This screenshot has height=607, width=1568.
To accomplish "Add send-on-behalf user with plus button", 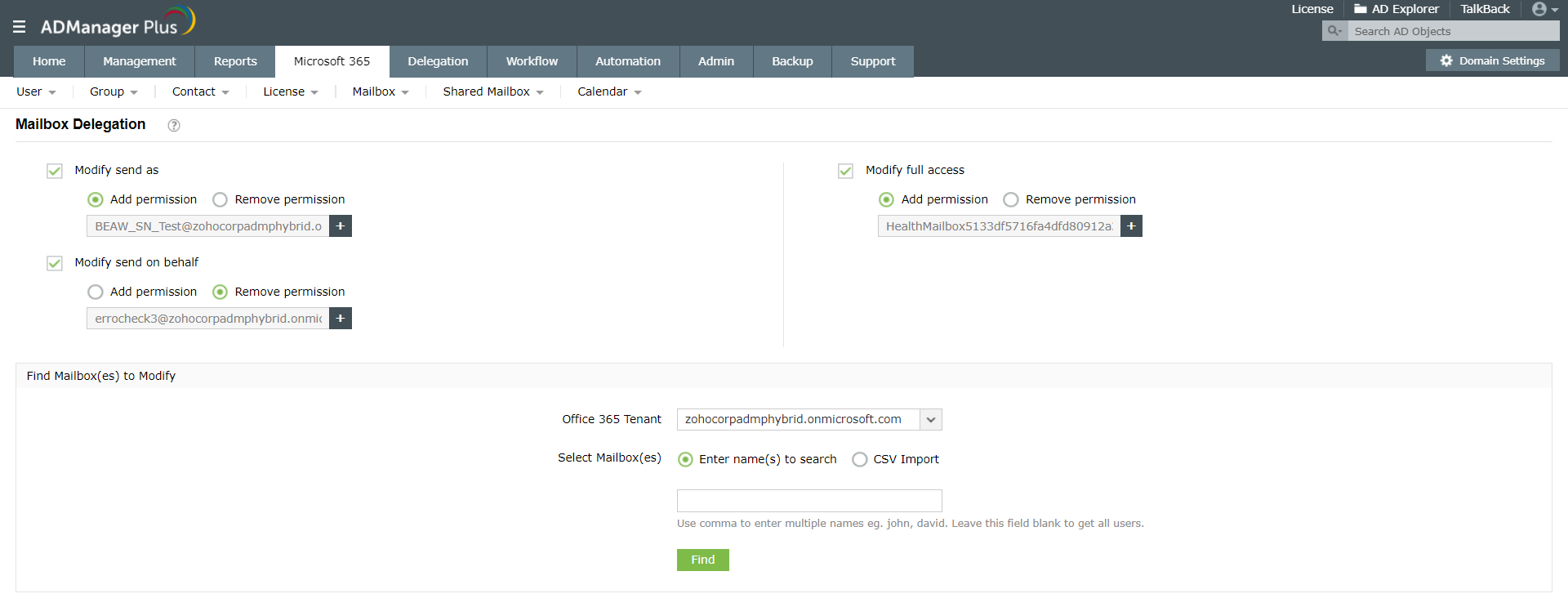I will (341, 319).
